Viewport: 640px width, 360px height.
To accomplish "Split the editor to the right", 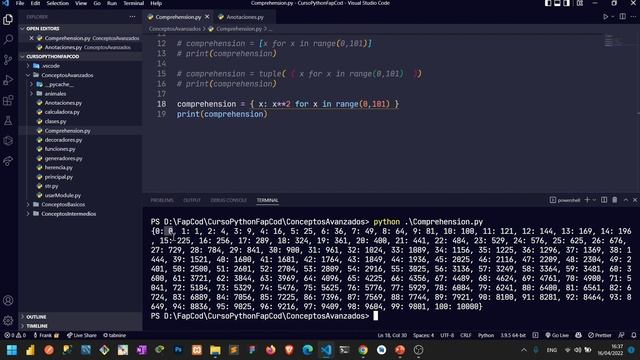I will click(622, 17).
